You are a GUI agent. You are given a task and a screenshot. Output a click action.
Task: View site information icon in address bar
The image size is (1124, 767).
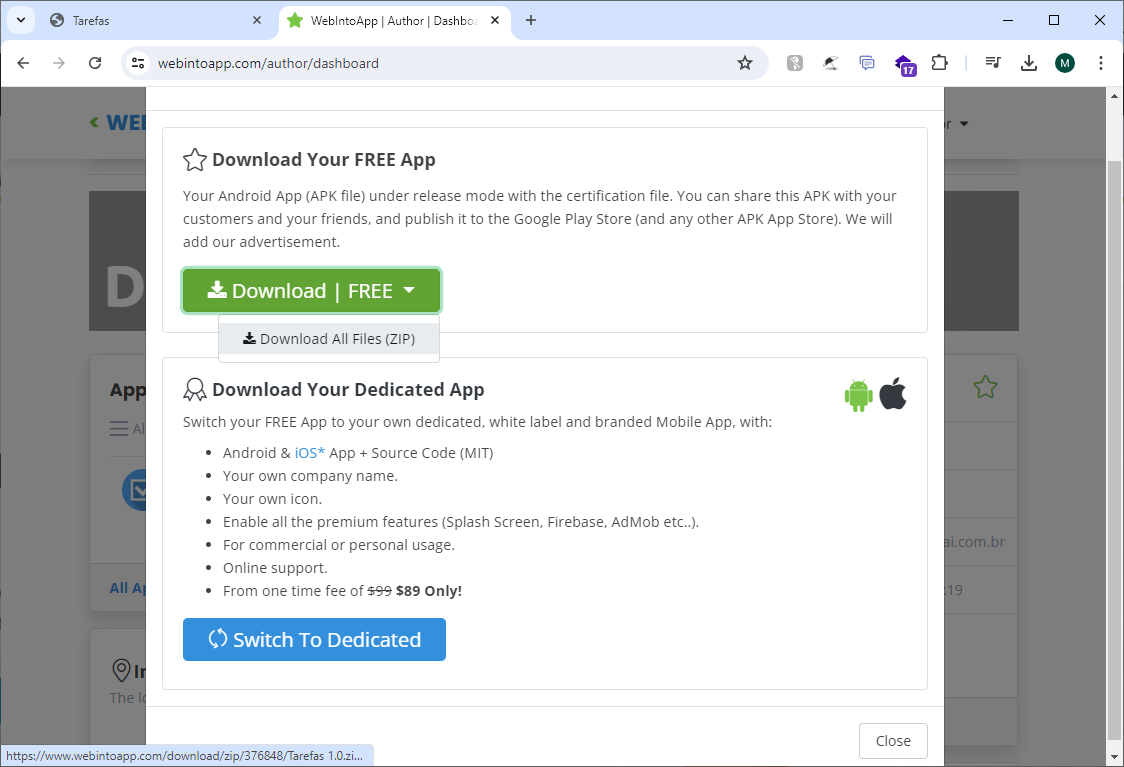click(x=138, y=63)
